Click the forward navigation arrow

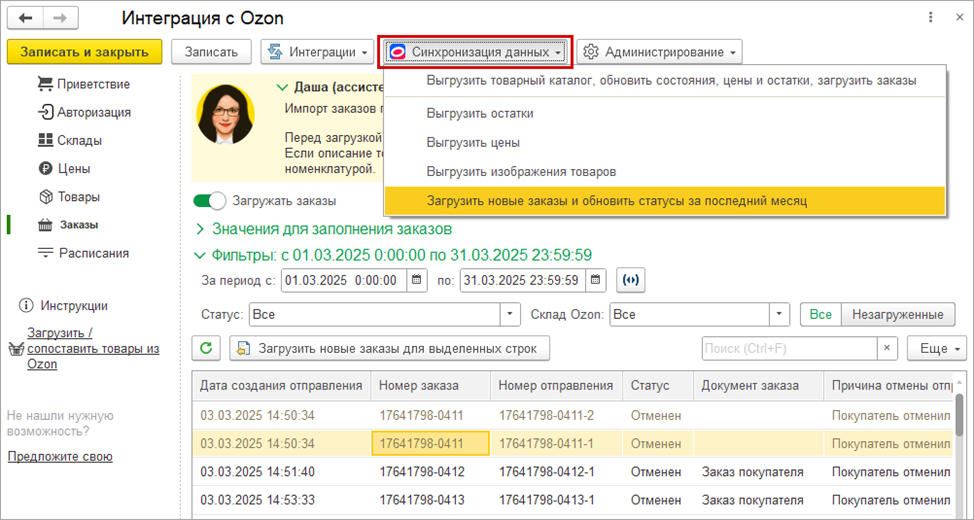pyautogui.click(x=59, y=19)
